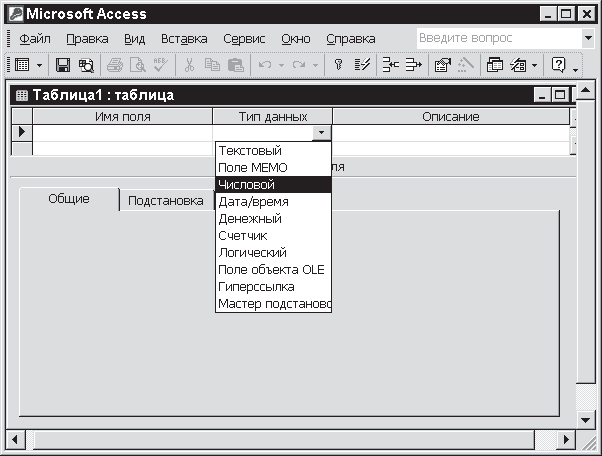The width and height of the screenshot is (602, 456).
Task: Click the Primary Key icon
Action: pos(340,65)
